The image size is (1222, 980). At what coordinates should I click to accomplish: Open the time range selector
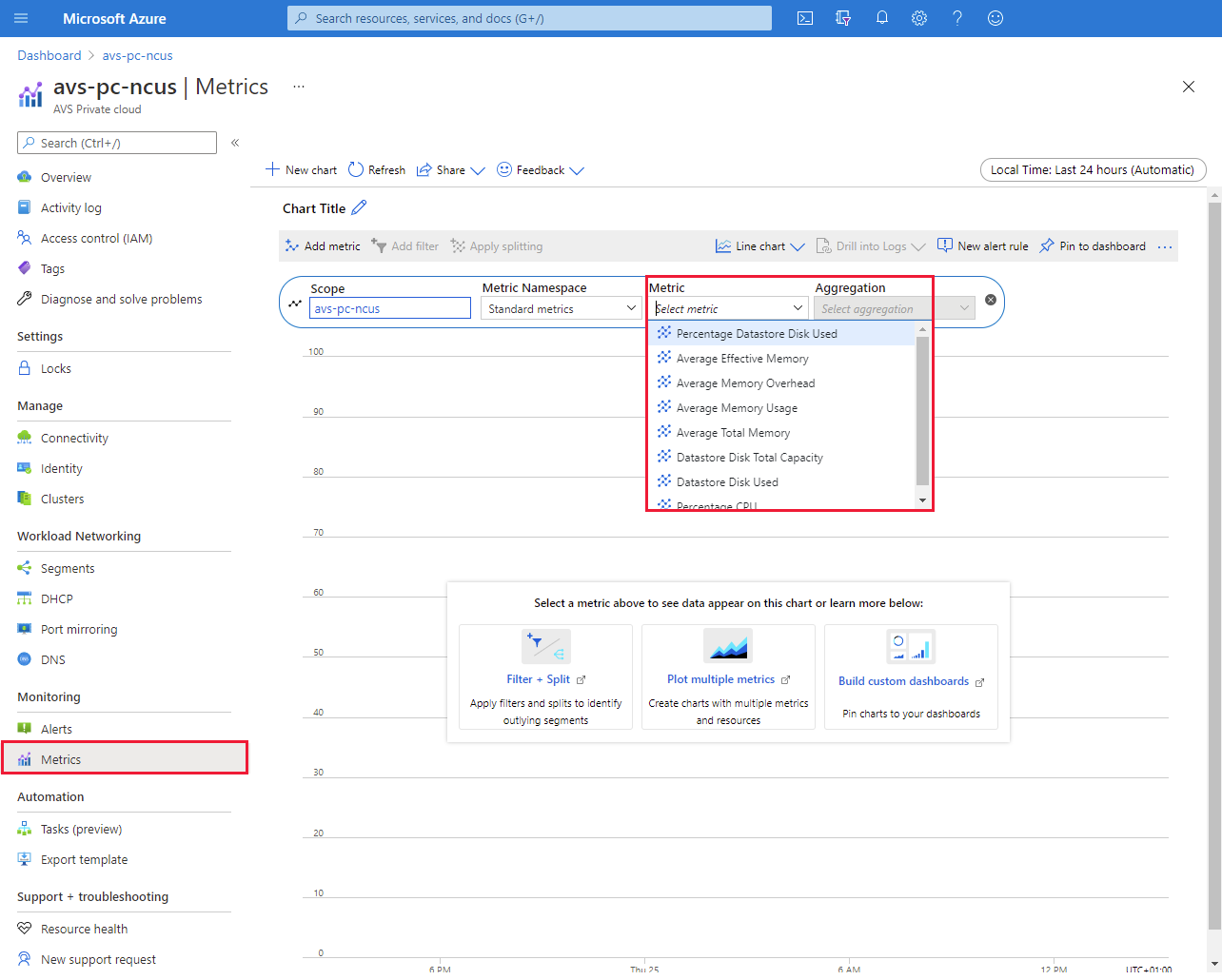(1093, 170)
